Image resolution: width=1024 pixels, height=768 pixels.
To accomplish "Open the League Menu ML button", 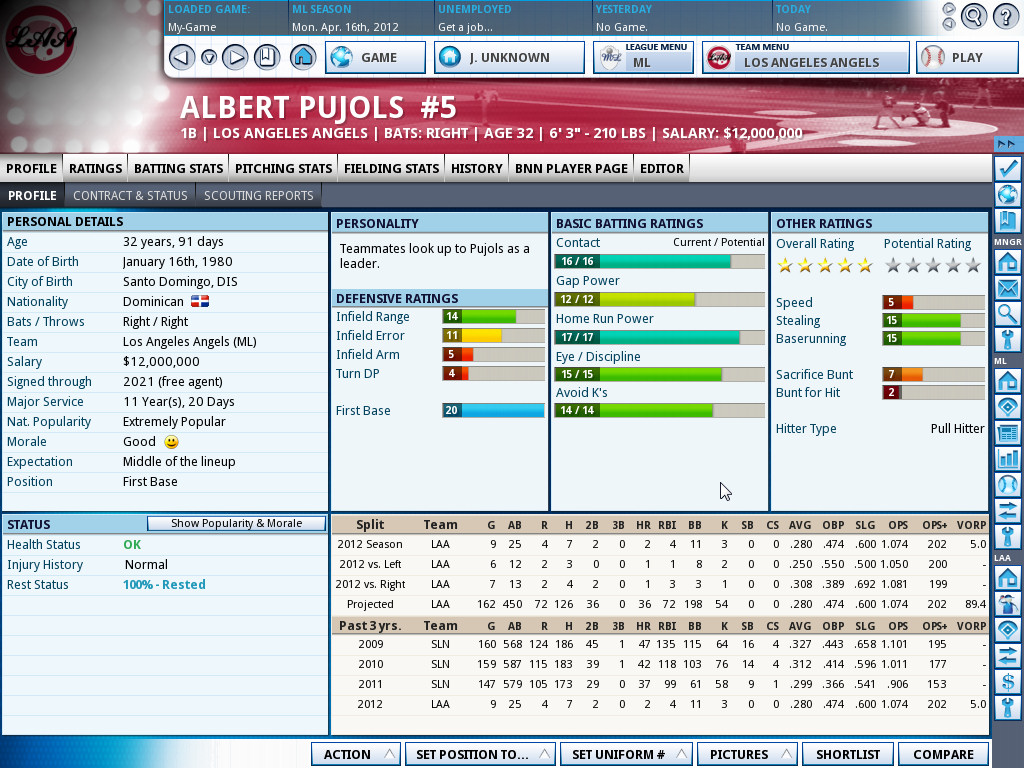I will (643, 57).
